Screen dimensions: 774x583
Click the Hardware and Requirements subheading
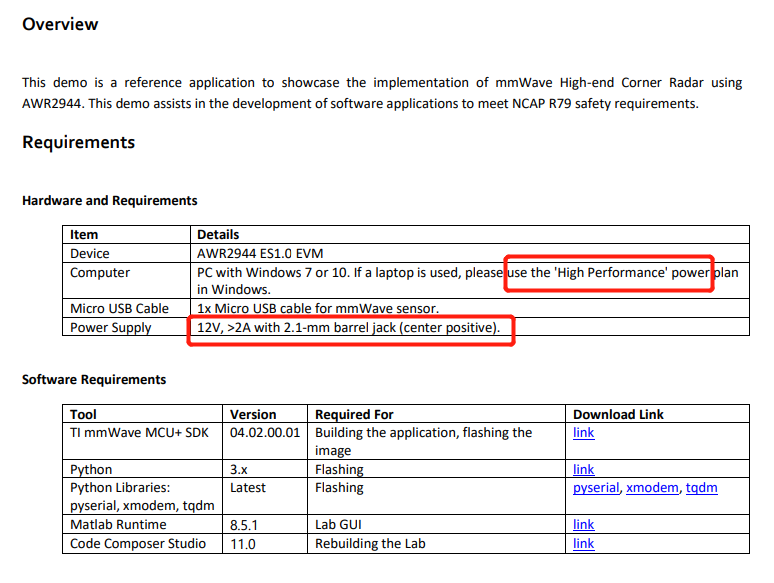click(110, 200)
